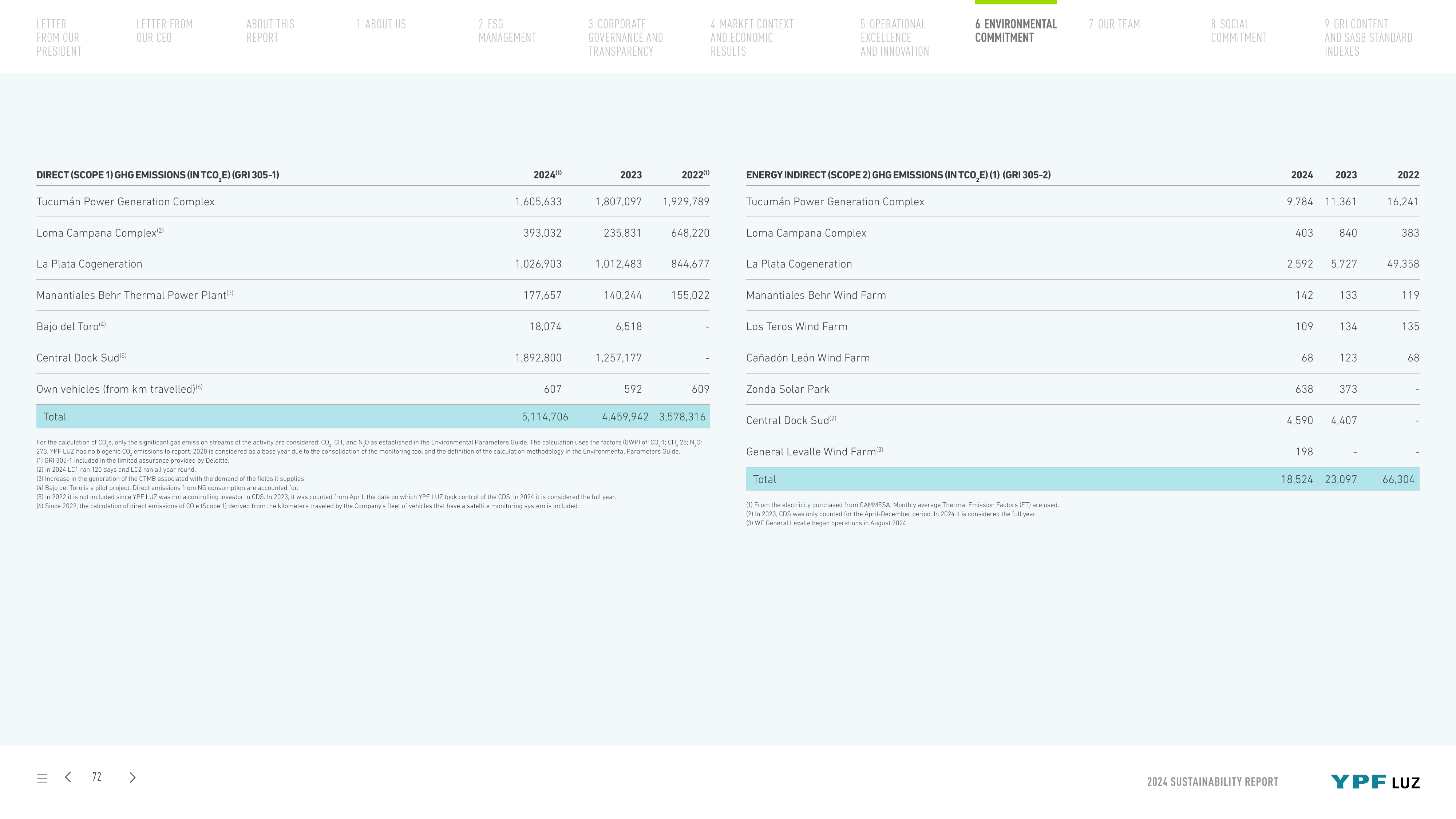Open 3 Corporate Governance and Transparency
The image size is (1456, 819).
pyautogui.click(x=626, y=38)
